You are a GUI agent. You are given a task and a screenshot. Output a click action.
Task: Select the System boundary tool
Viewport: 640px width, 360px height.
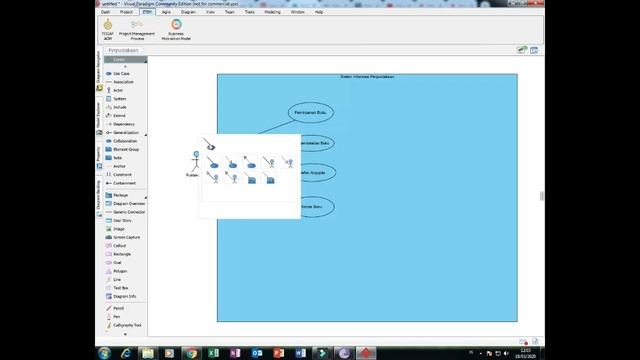point(120,99)
